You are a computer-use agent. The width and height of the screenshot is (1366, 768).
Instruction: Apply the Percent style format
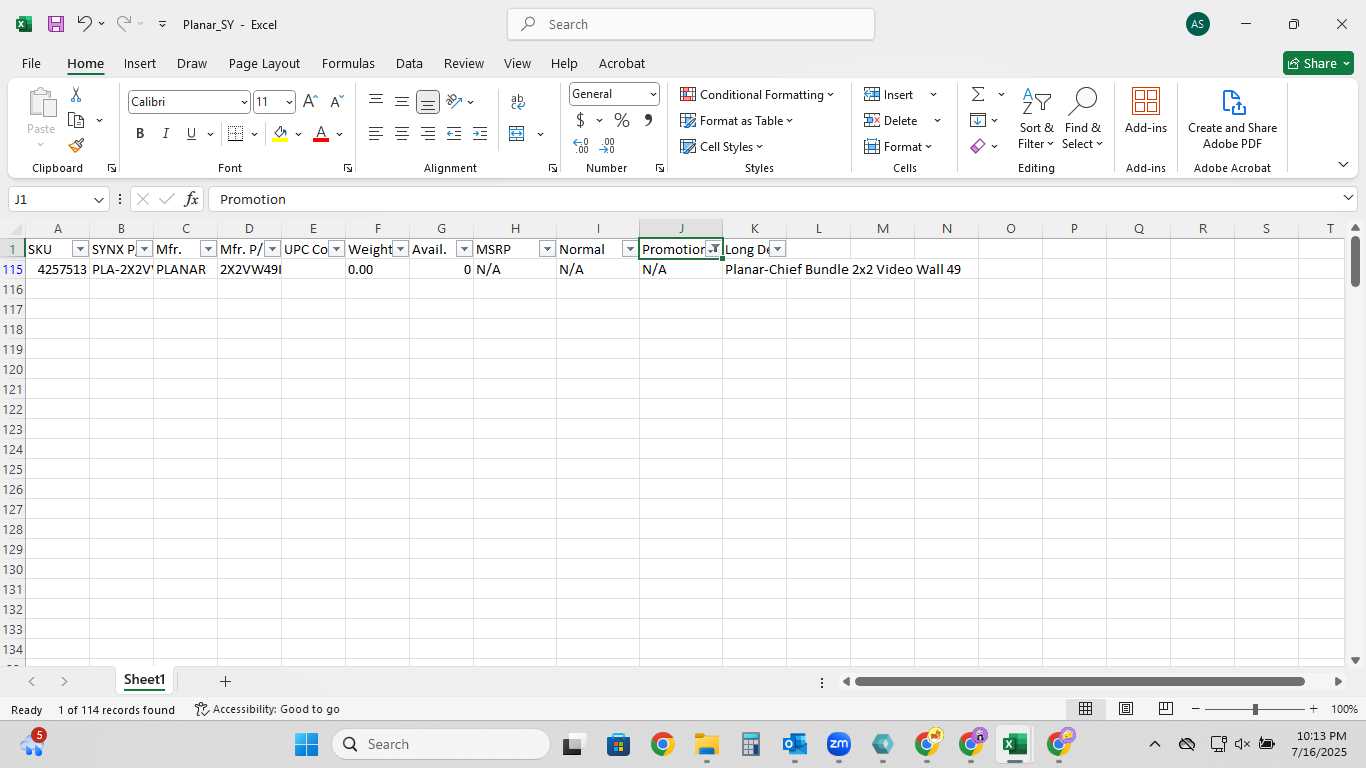[622, 120]
